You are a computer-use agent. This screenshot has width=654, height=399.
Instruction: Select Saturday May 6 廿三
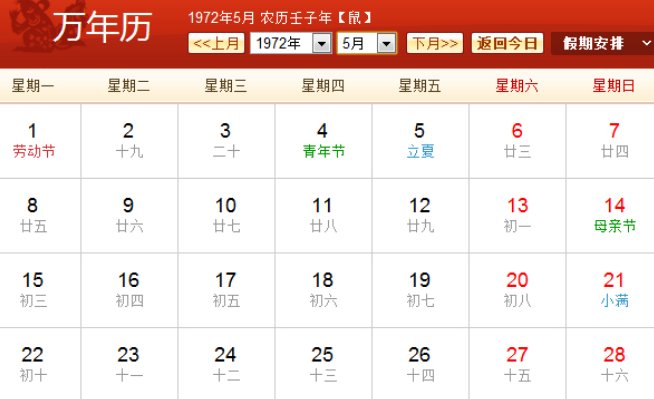coord(517,141)
